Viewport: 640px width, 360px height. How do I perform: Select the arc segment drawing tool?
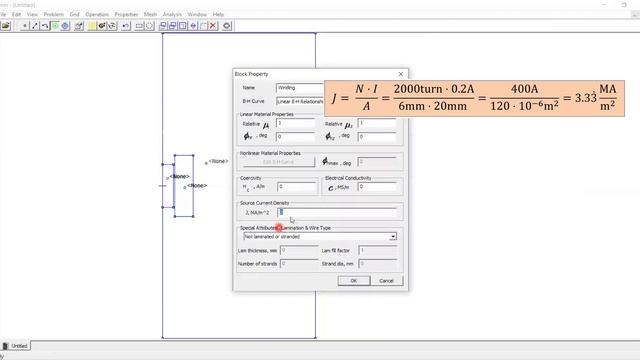point(45,26)
